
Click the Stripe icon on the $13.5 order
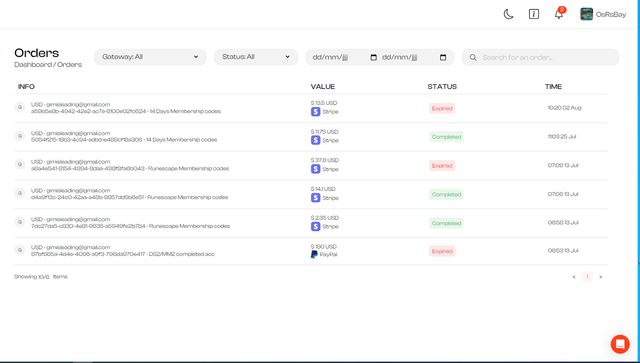[315, 111]
